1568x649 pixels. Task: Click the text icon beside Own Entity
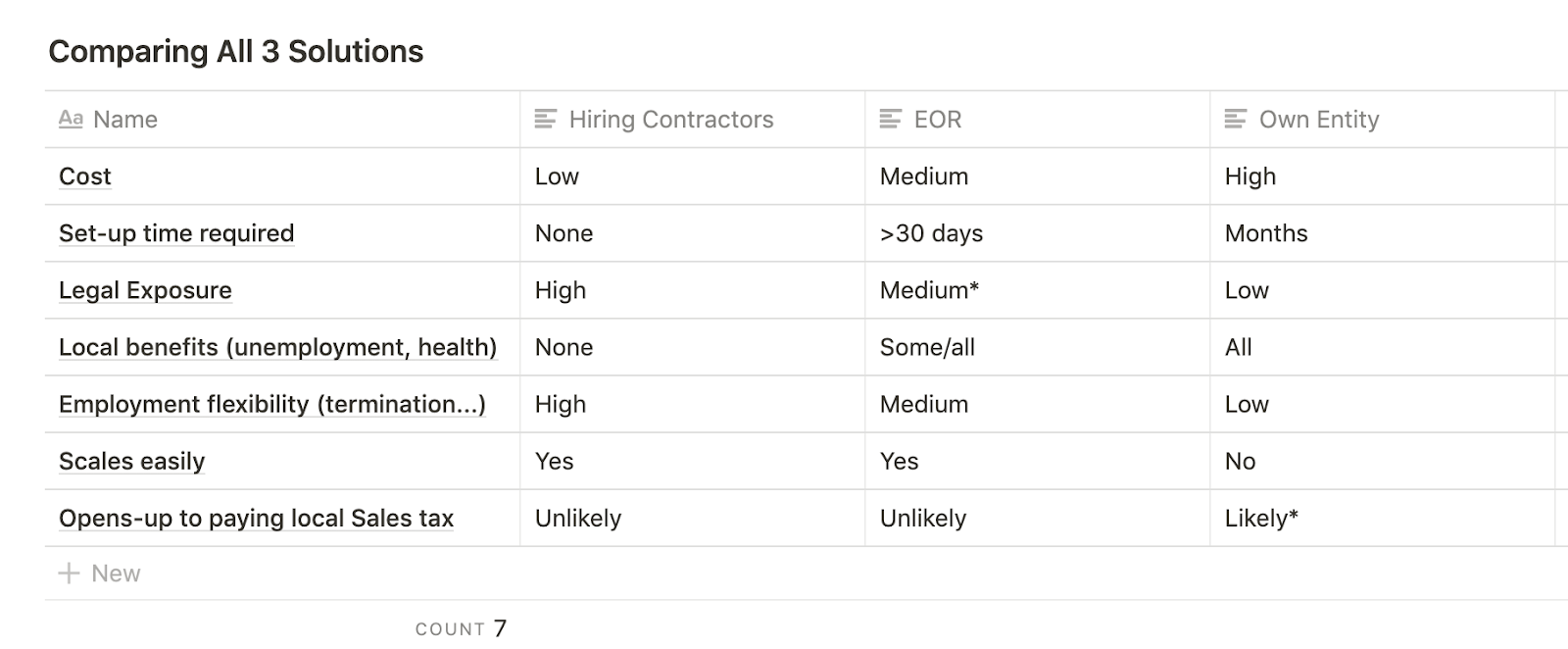1236,120
